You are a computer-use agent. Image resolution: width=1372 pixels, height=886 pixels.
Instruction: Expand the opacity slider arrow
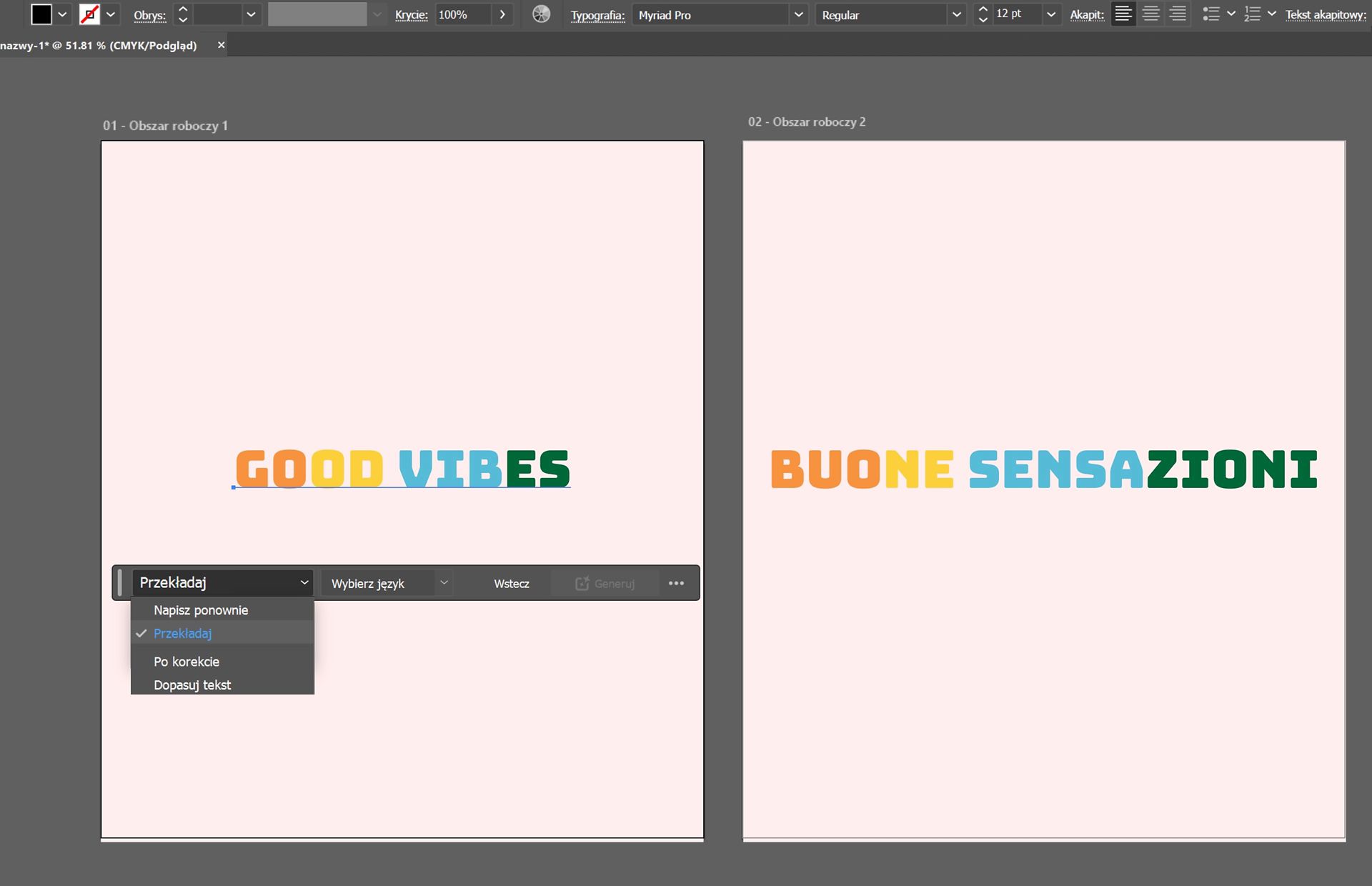(502, 14)
